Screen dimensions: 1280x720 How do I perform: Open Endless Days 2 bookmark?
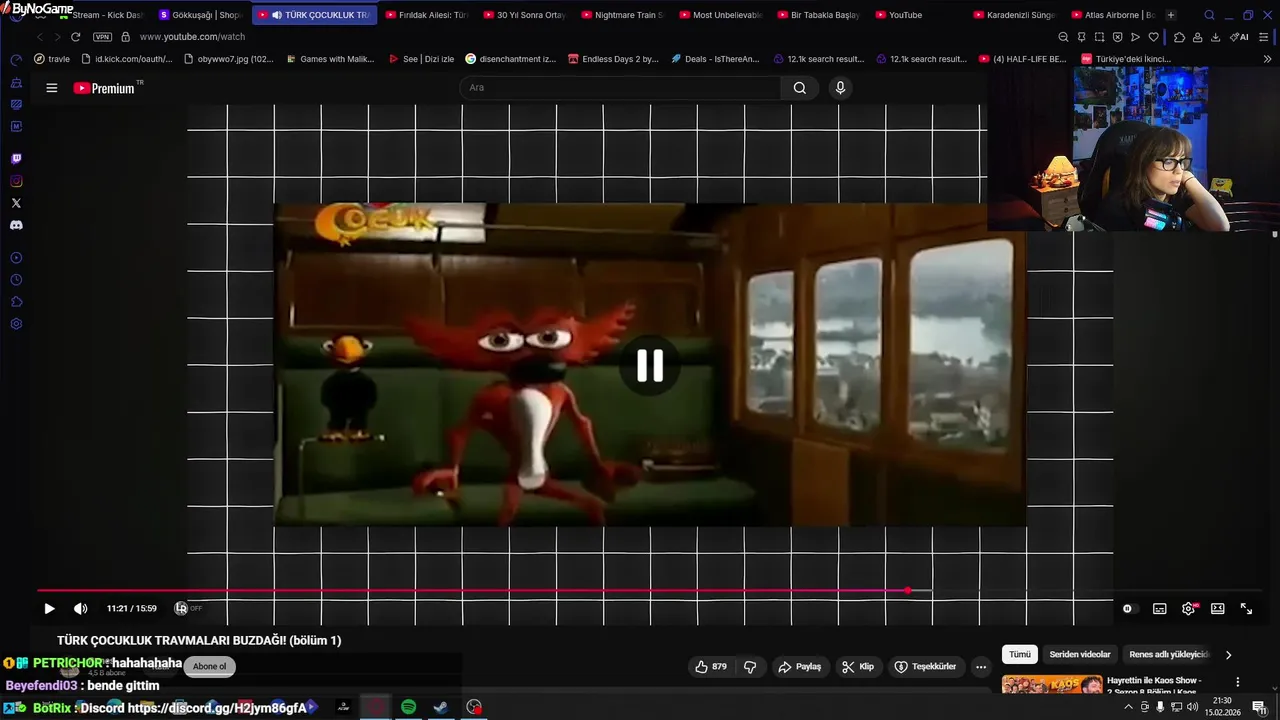click(612, 59)
